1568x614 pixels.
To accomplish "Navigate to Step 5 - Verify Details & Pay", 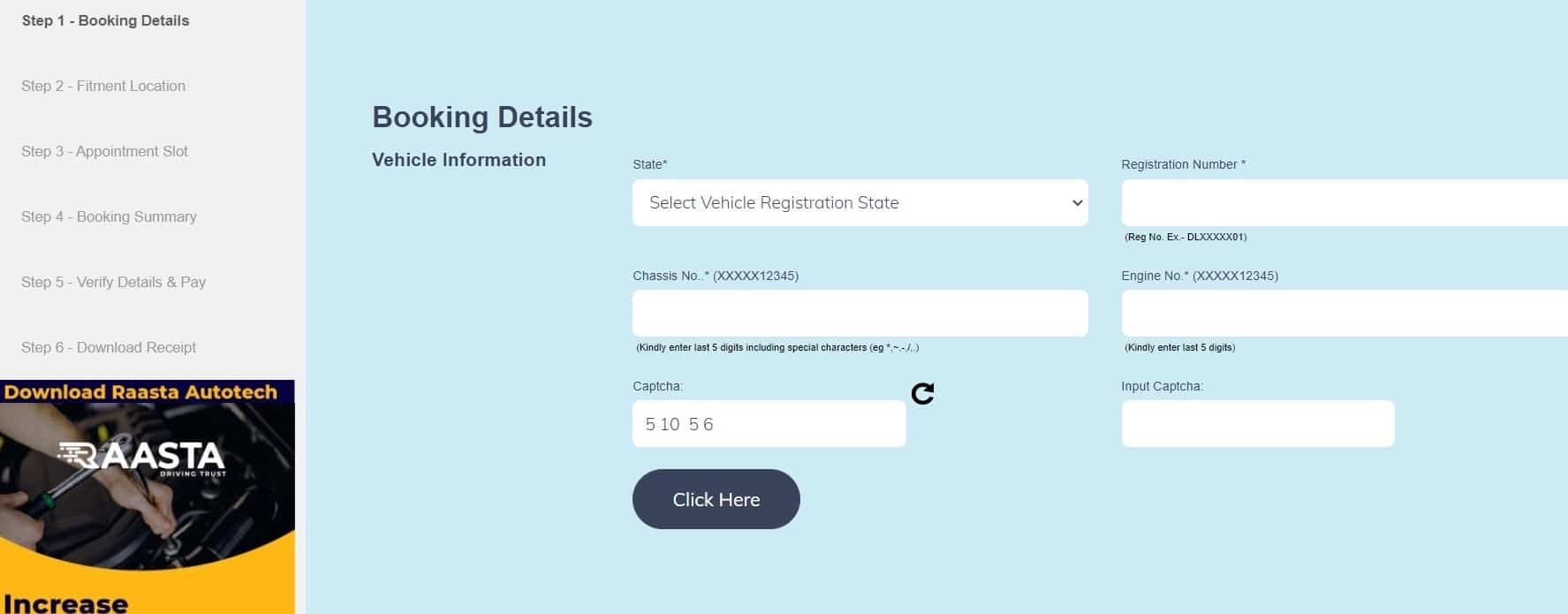I will tap(113, 282).
